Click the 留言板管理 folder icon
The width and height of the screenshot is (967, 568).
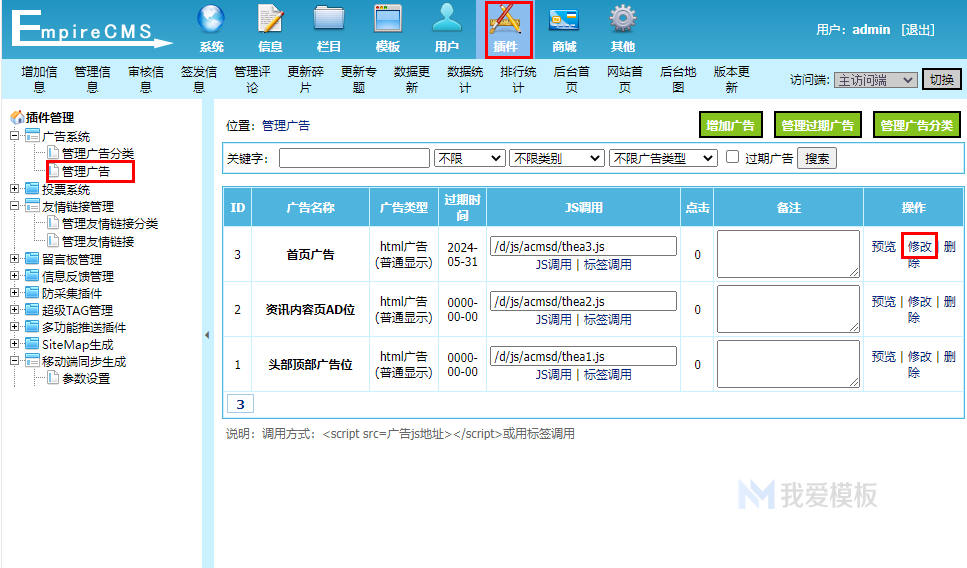[x=32, y=258]
